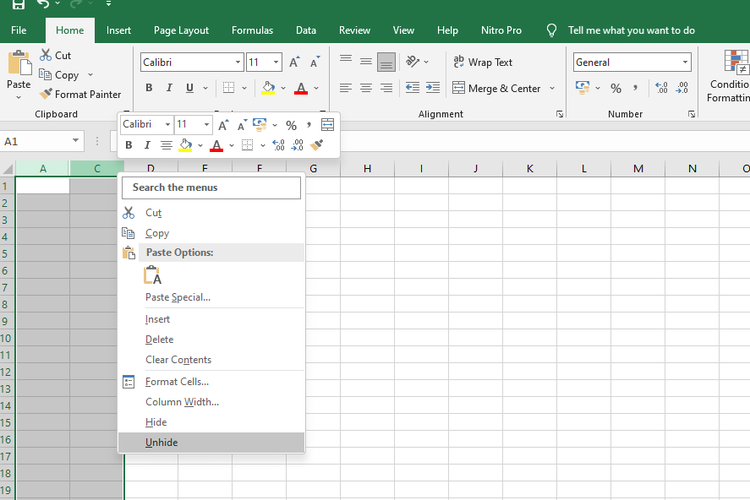Open ribbon font size 11 dropdown
The height and width of the screenshot is (500, 750).
[x=276, y=62]
